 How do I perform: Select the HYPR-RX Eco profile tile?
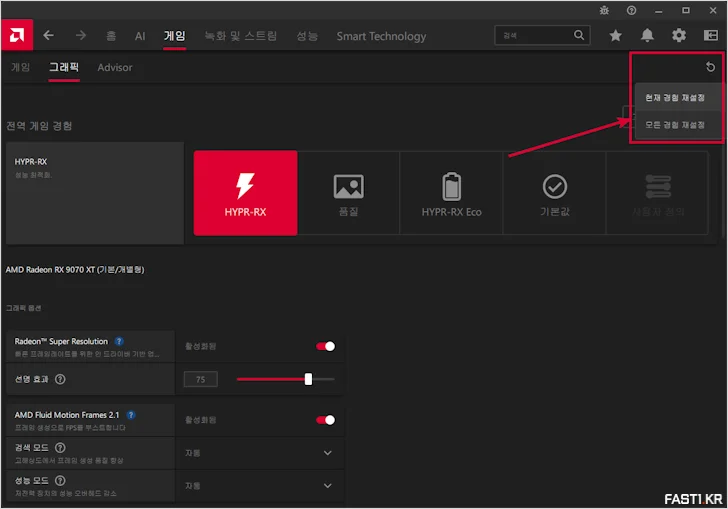click(451, 193)
